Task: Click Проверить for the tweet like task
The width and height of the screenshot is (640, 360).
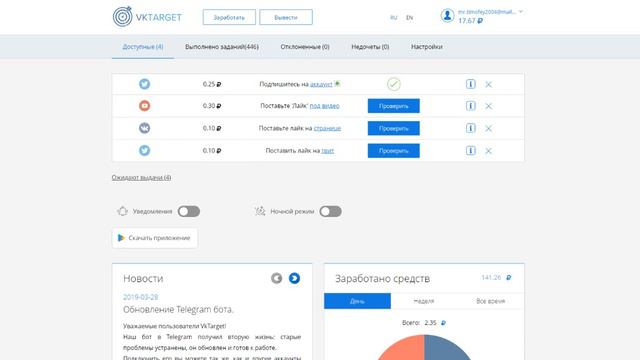Action: (x=393, y=151)
